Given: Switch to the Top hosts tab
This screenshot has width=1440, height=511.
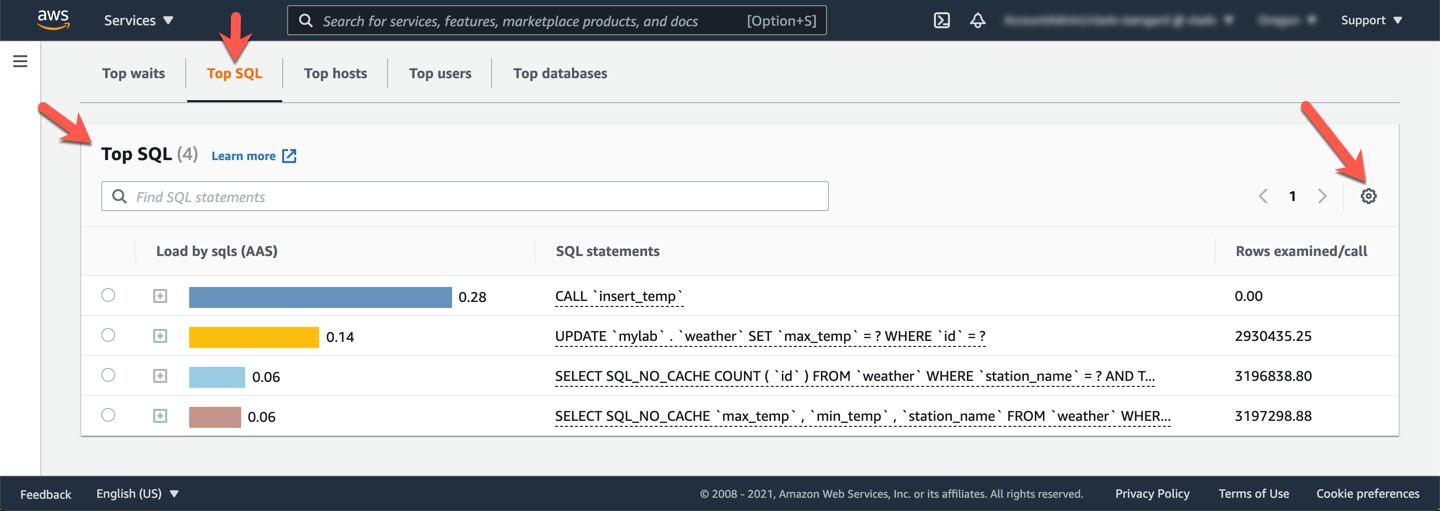Looking at the screenshot, I should tap(335, 73).
